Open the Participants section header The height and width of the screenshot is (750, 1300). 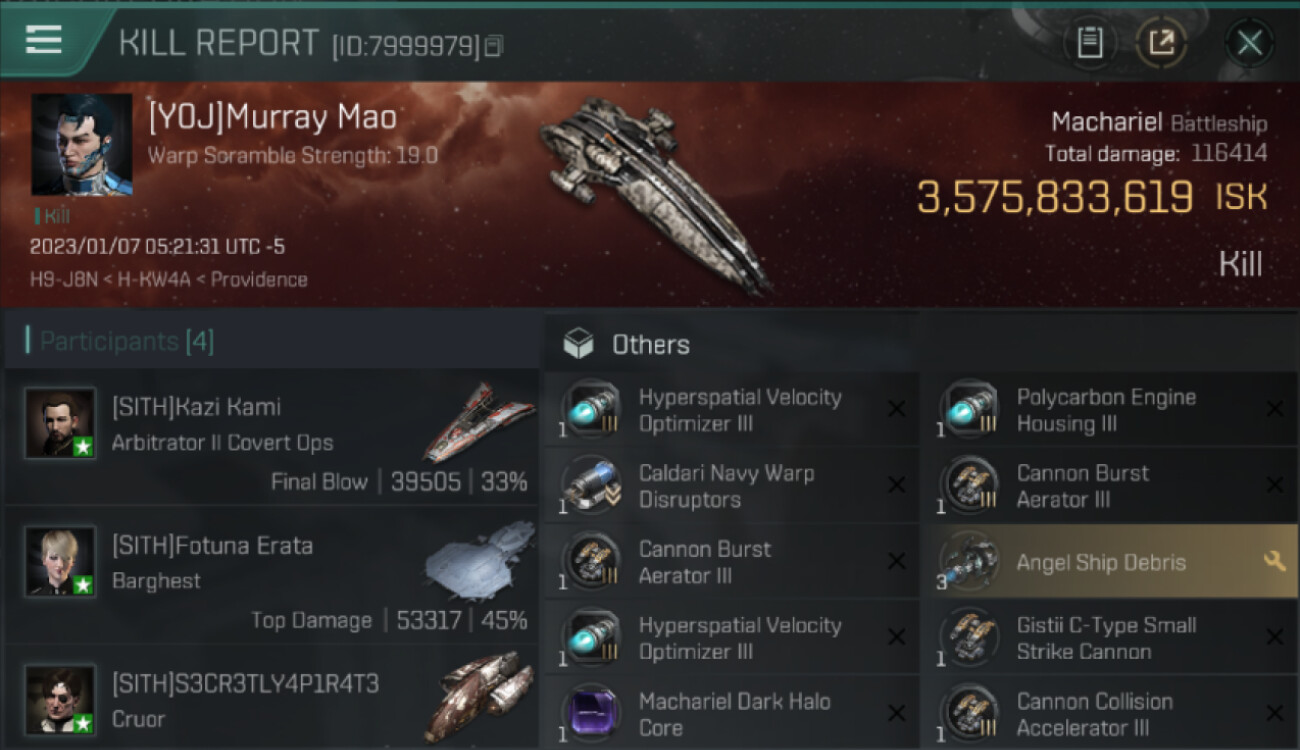click(126, 342)
